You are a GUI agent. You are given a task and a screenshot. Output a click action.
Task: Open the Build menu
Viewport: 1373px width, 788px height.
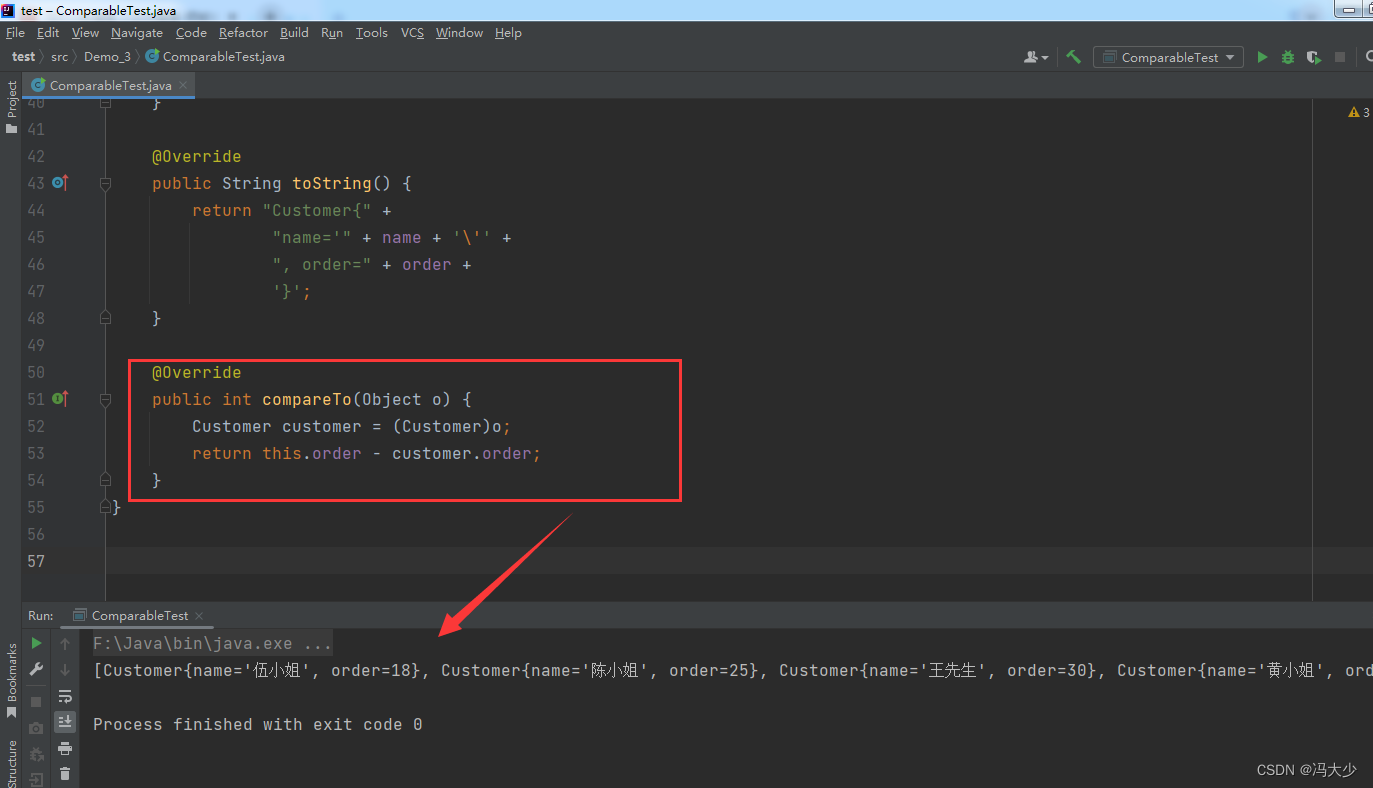tap(294, 32)
